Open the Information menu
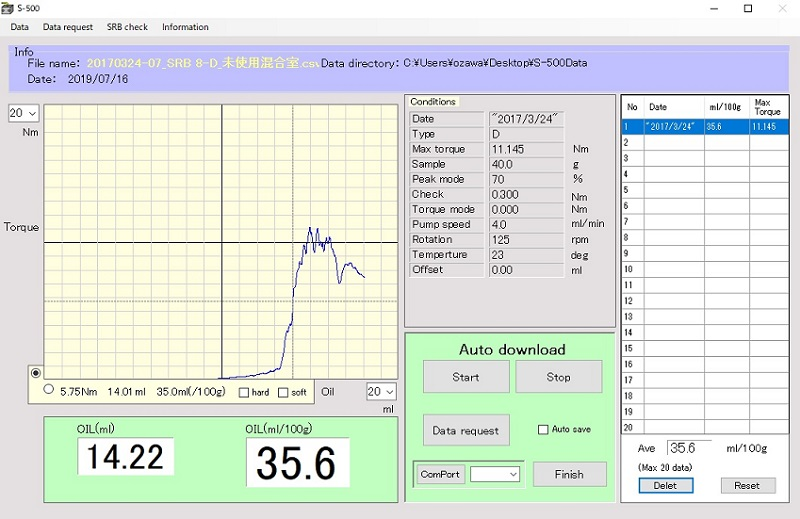800x519 pixels. pyautogui.click(x=185, y=27)
